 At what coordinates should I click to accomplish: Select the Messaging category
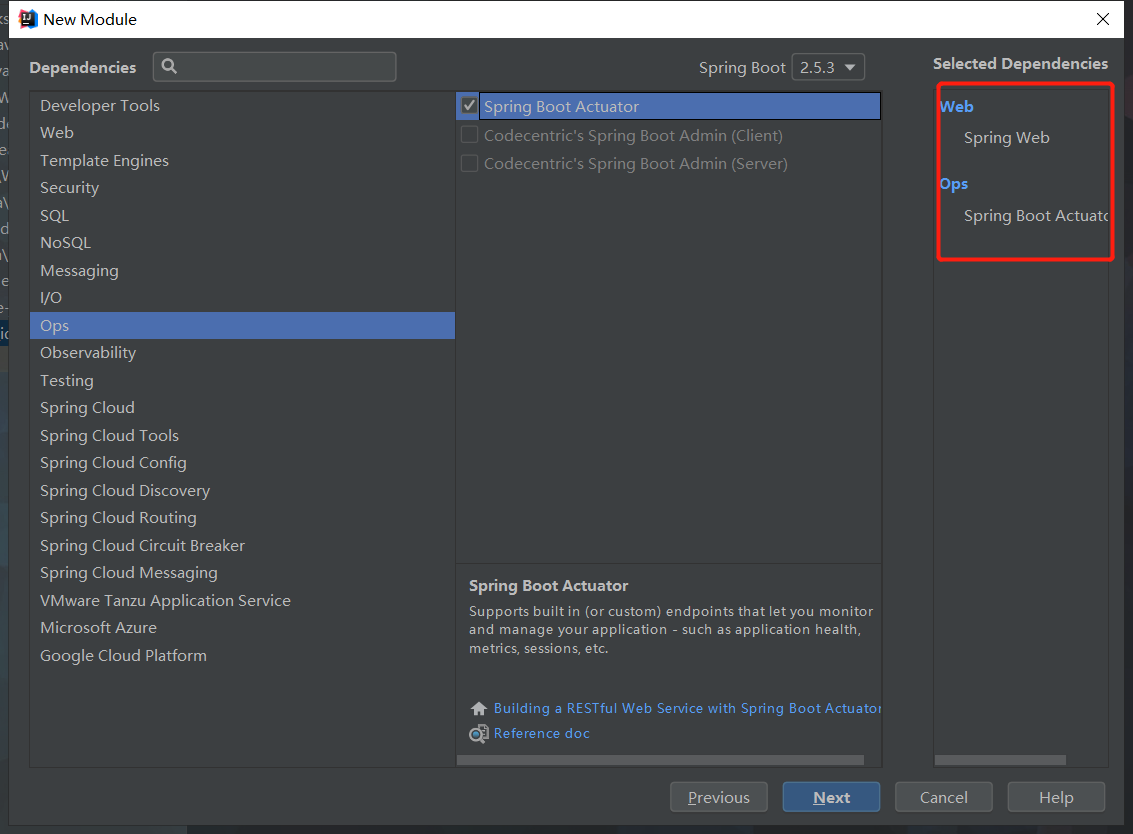tap(242, 270)
